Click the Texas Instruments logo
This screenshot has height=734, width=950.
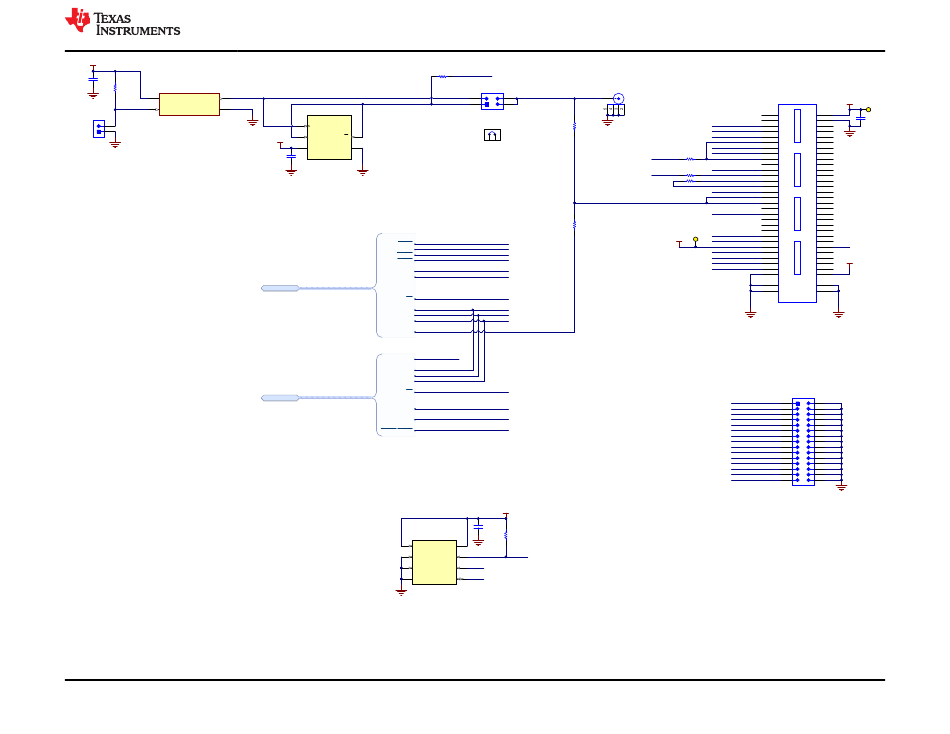click(x=122, y=22)
